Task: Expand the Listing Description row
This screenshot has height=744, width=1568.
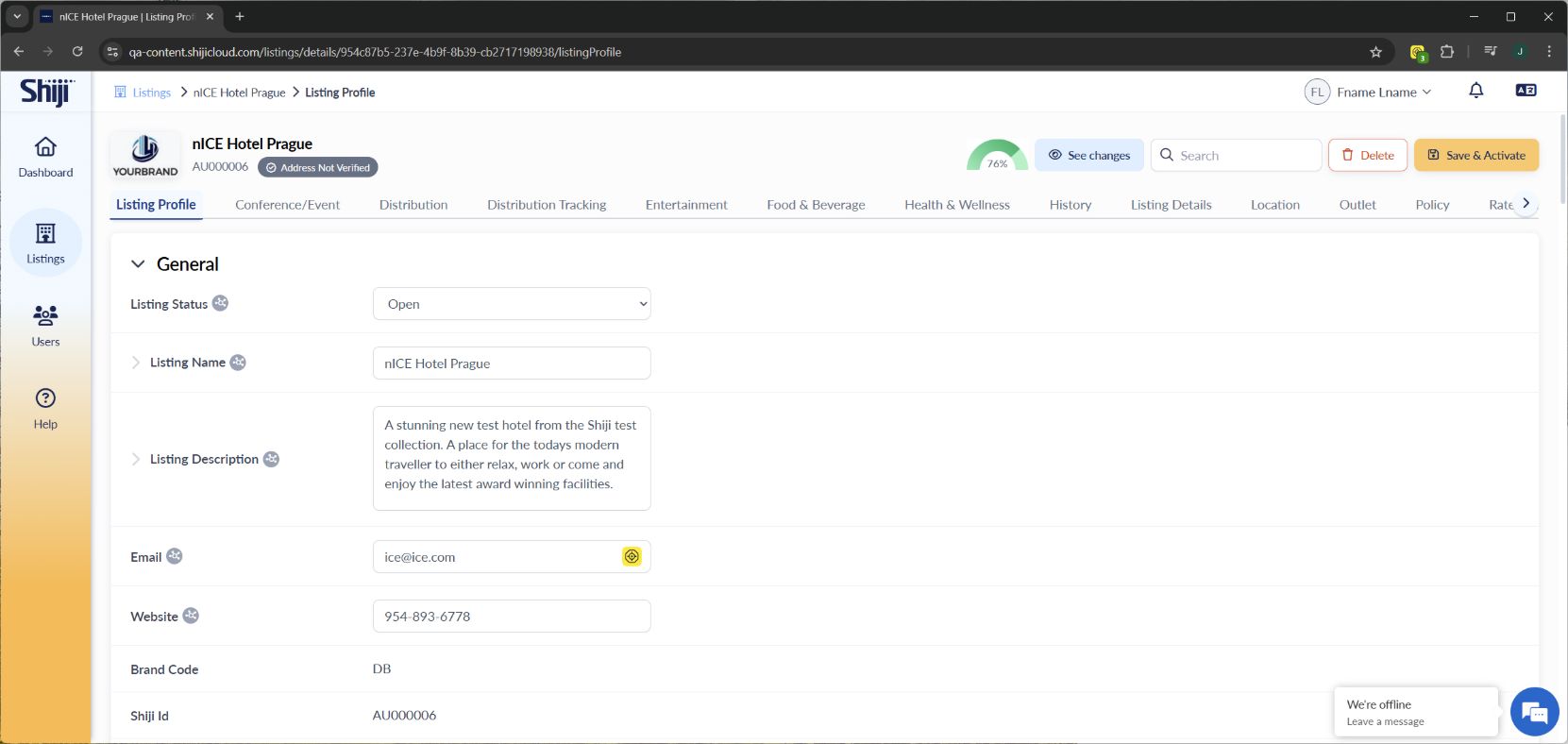Action: [136, 459]
